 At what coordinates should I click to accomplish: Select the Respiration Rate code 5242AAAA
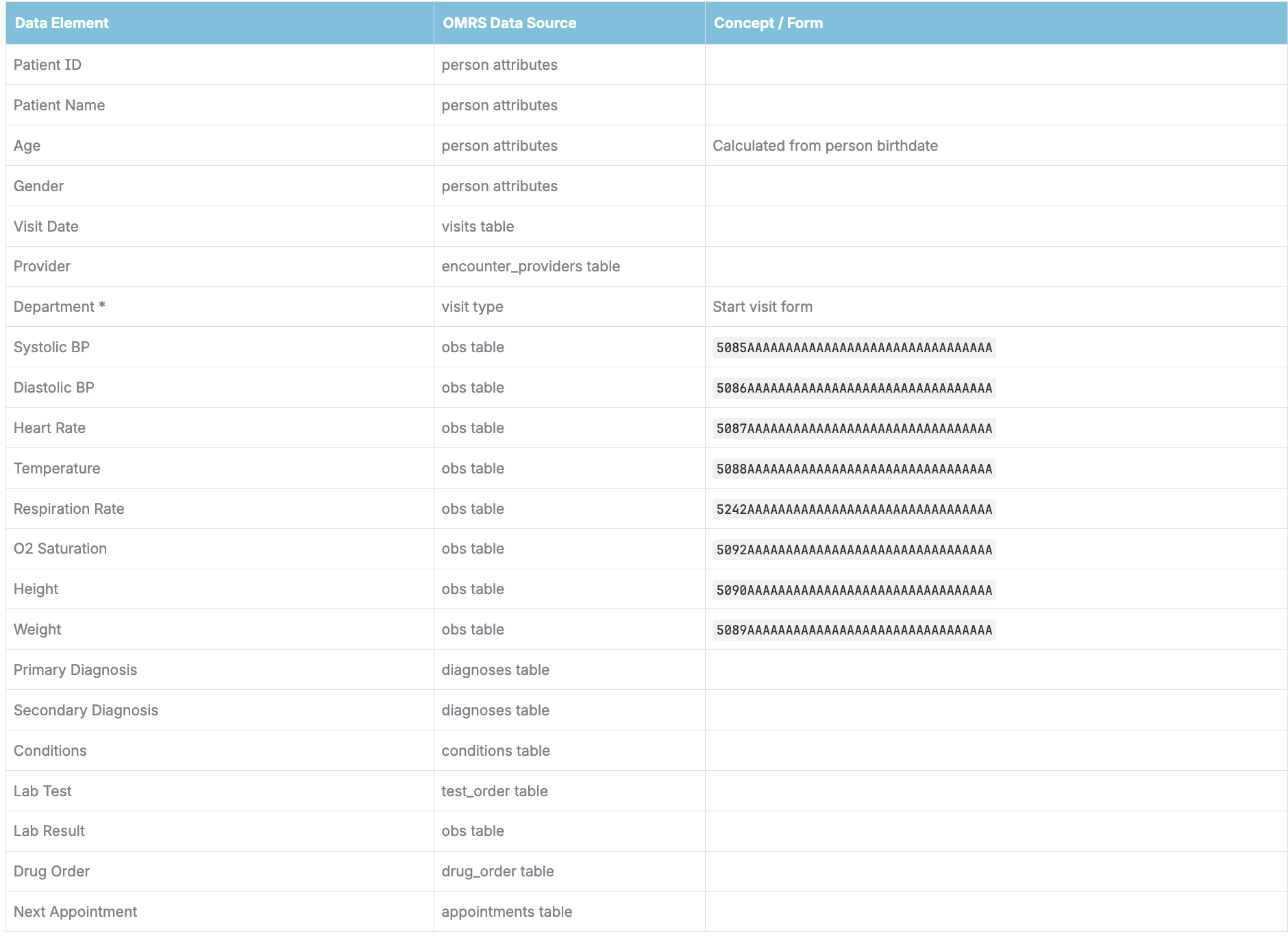point(854,510)
